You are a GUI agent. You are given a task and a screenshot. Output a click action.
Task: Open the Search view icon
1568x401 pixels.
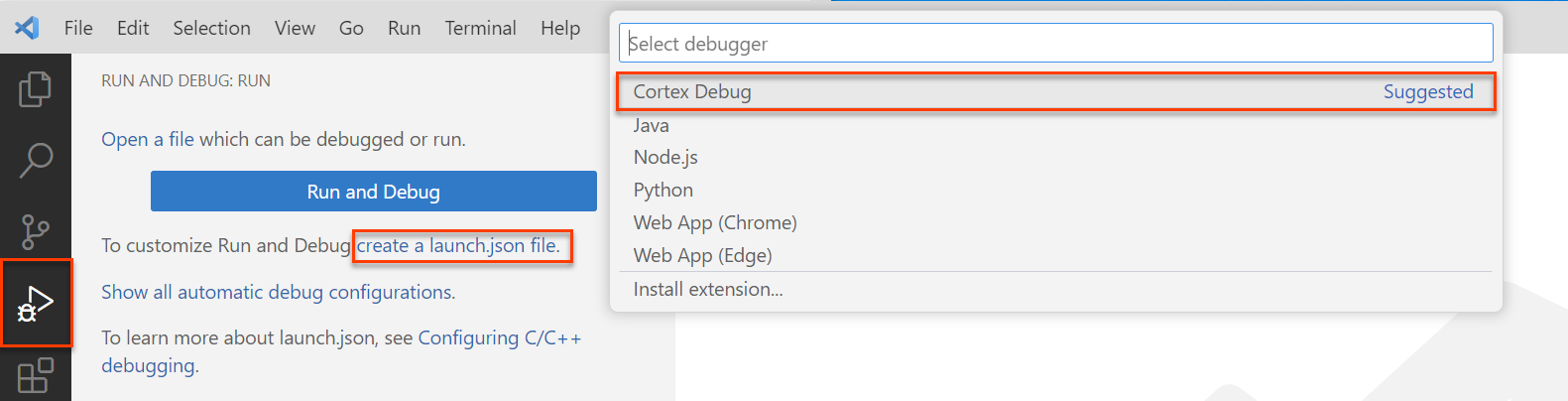[x=36, y=160]
